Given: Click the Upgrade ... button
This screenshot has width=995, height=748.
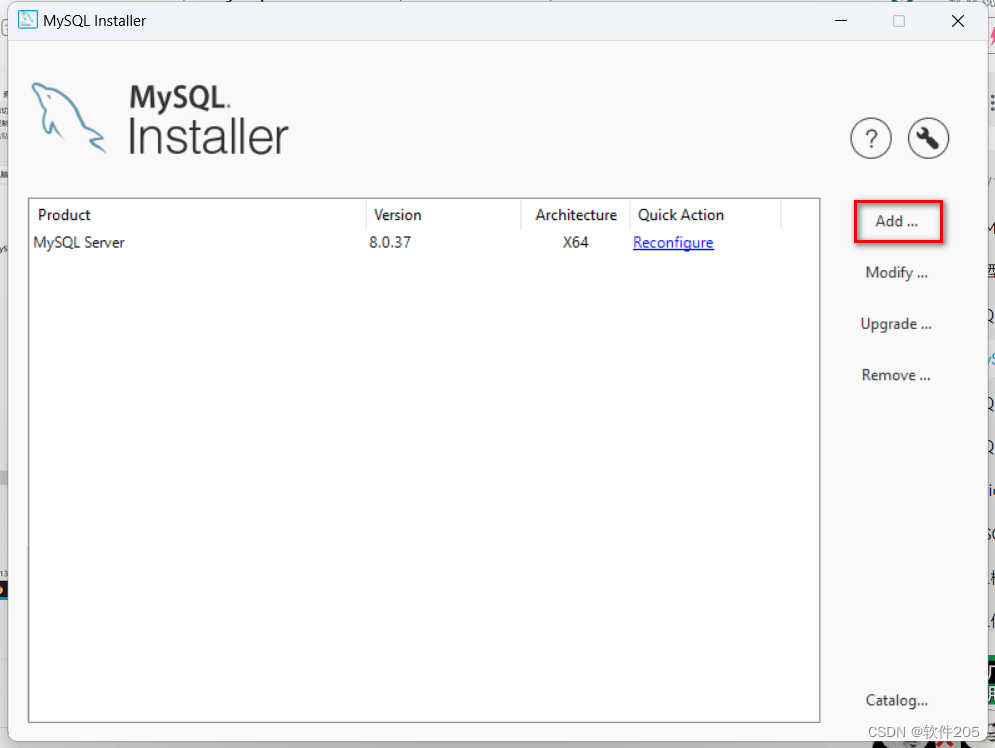Looking at the screenshot, I should [896, 324].
